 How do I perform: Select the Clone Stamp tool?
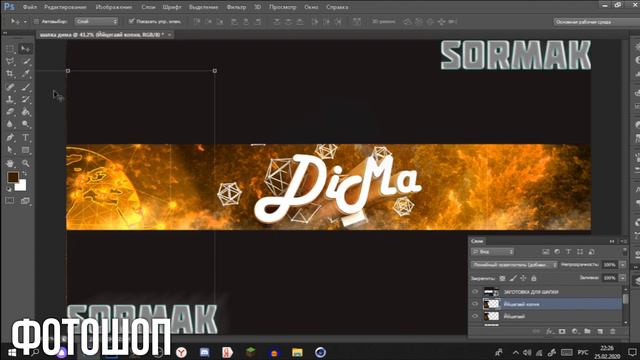click(x=10, y=99)
